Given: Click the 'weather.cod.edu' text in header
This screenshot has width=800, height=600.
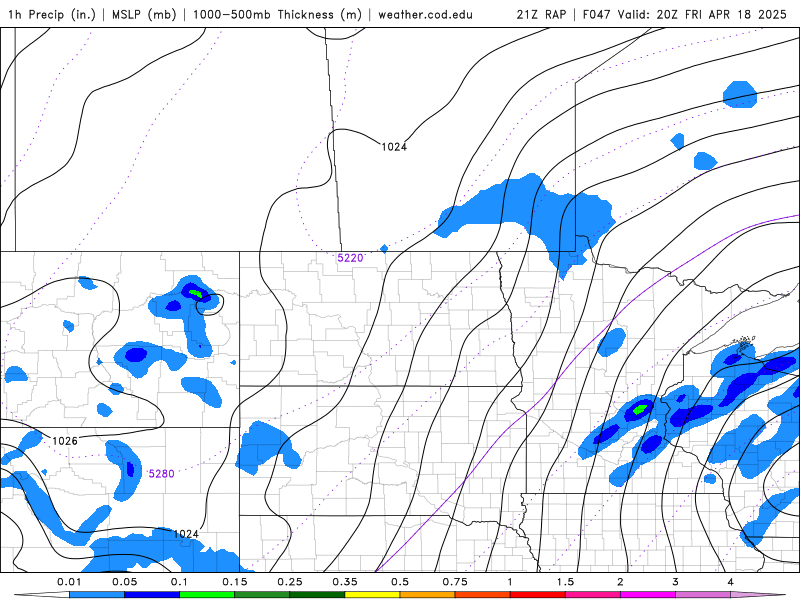Looking at the screenshot, I should (425, 14).
